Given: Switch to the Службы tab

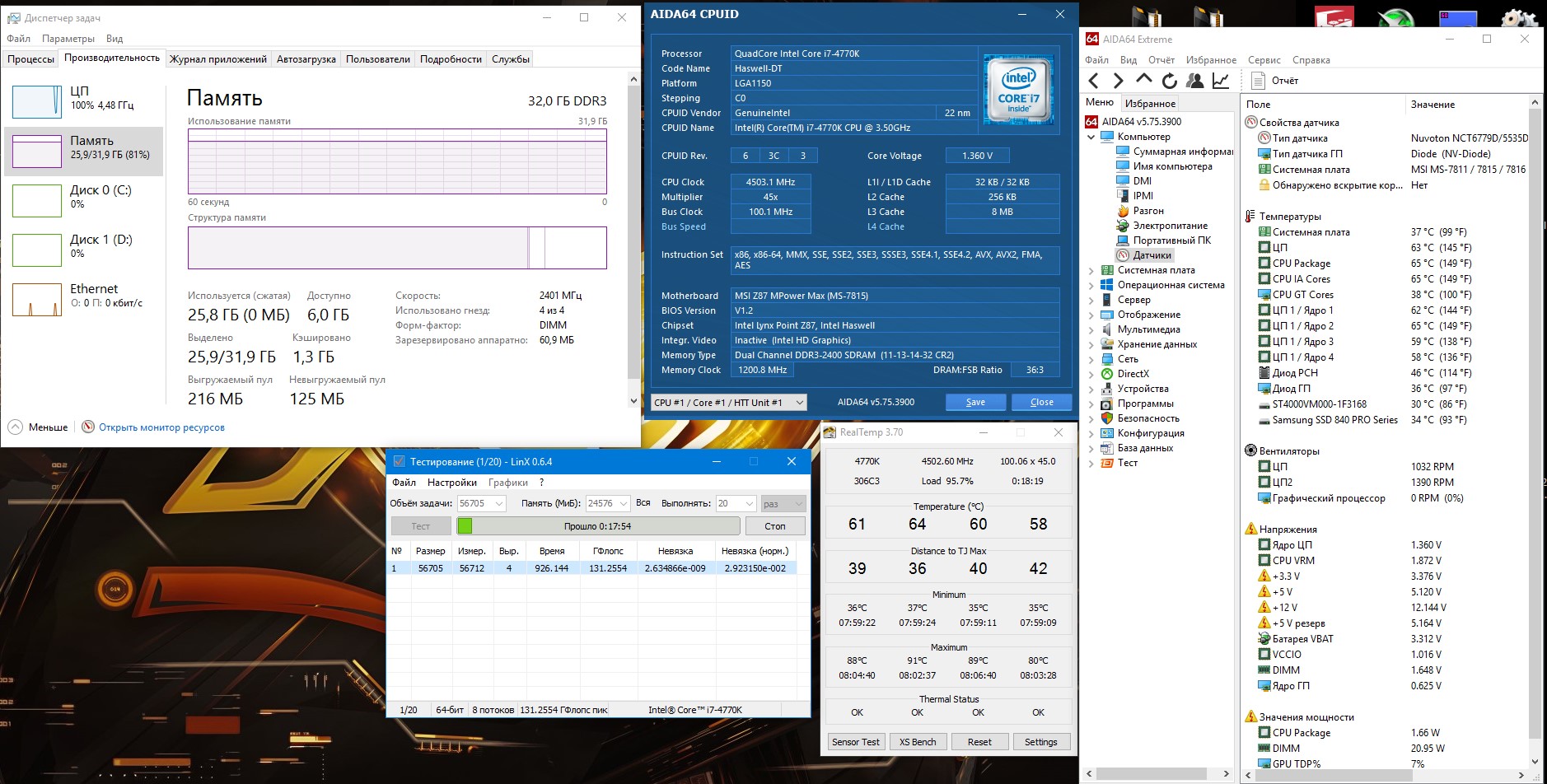Looking at the screenshot, I should point(511,59).
